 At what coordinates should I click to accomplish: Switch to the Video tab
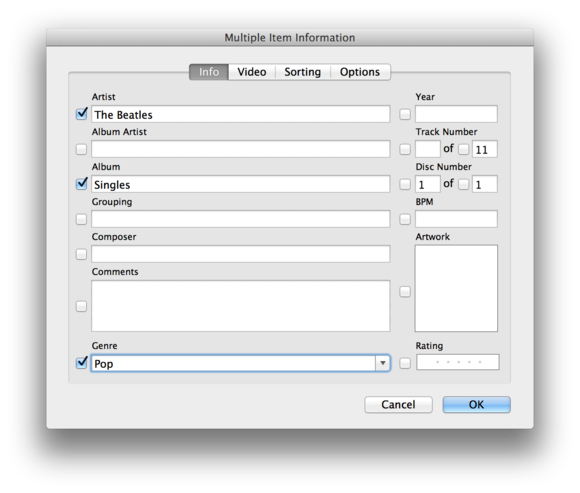point(252,72)
